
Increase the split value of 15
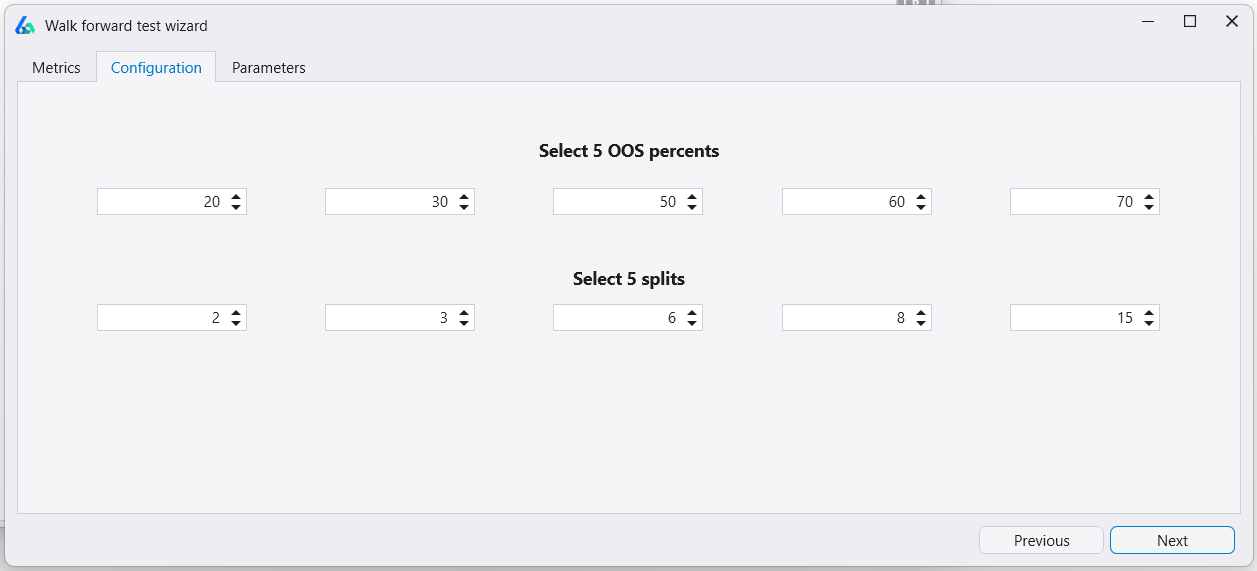[x=1149, y=313]
